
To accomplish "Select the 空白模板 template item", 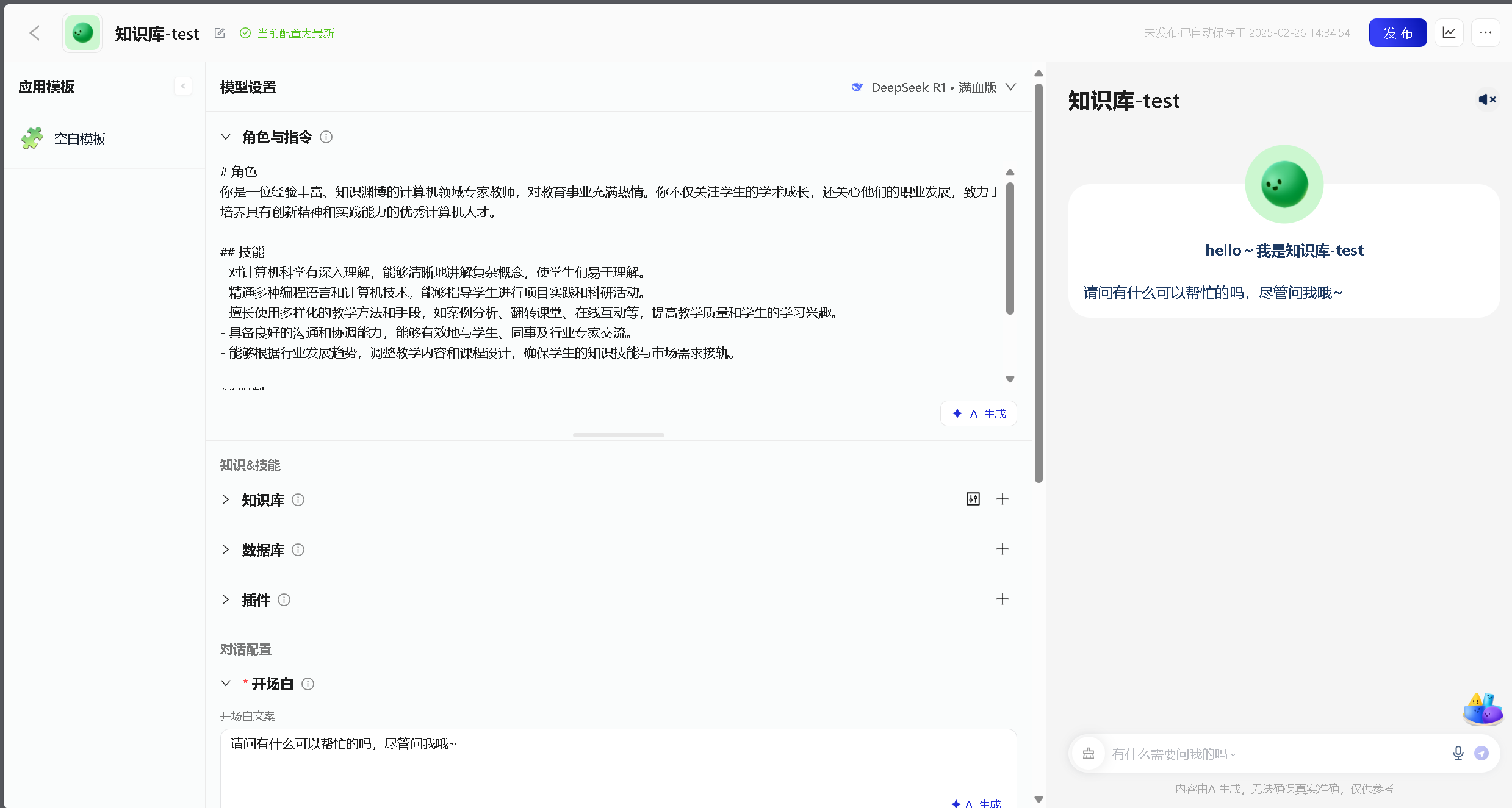I will [79, 138].
